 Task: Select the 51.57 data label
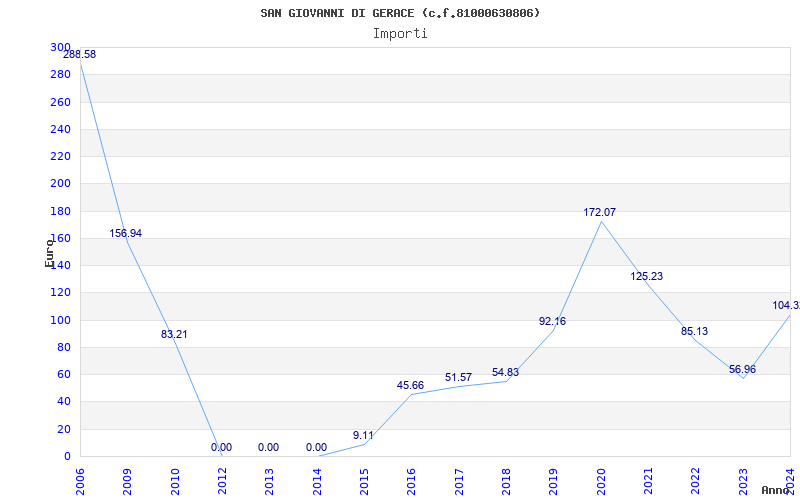(458, 377)
